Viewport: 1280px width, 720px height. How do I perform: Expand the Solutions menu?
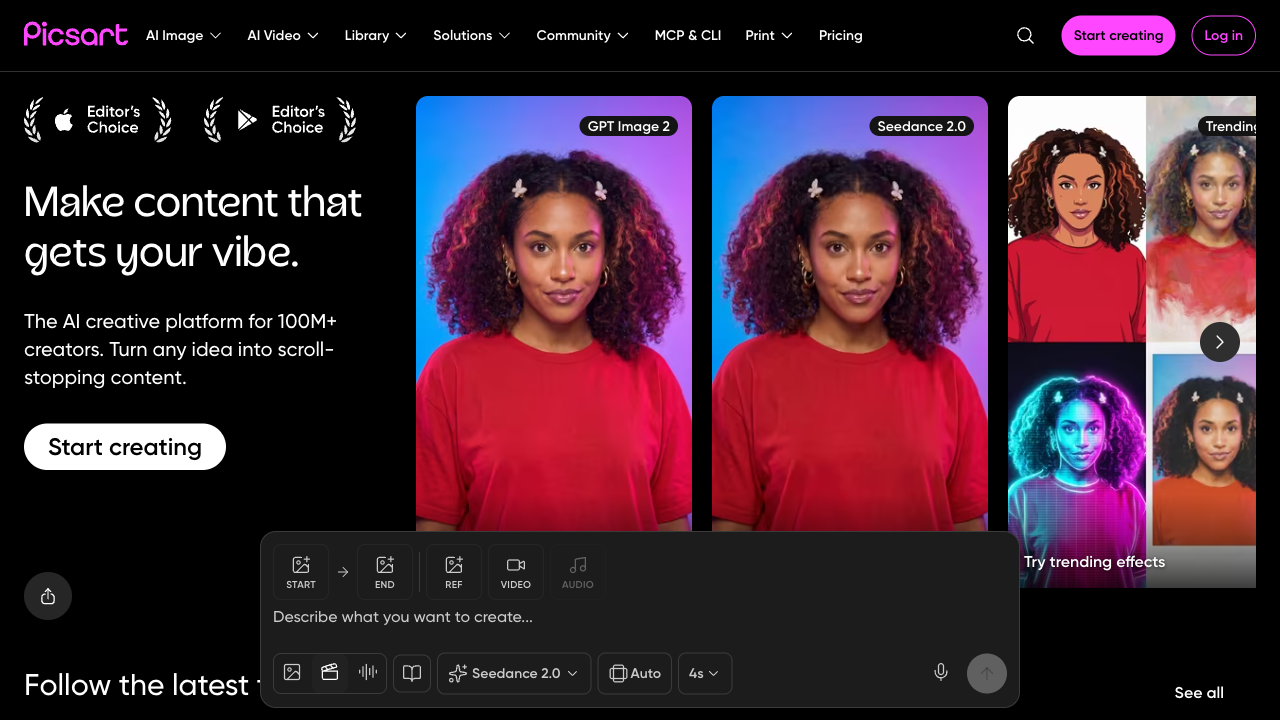point(472,35)
